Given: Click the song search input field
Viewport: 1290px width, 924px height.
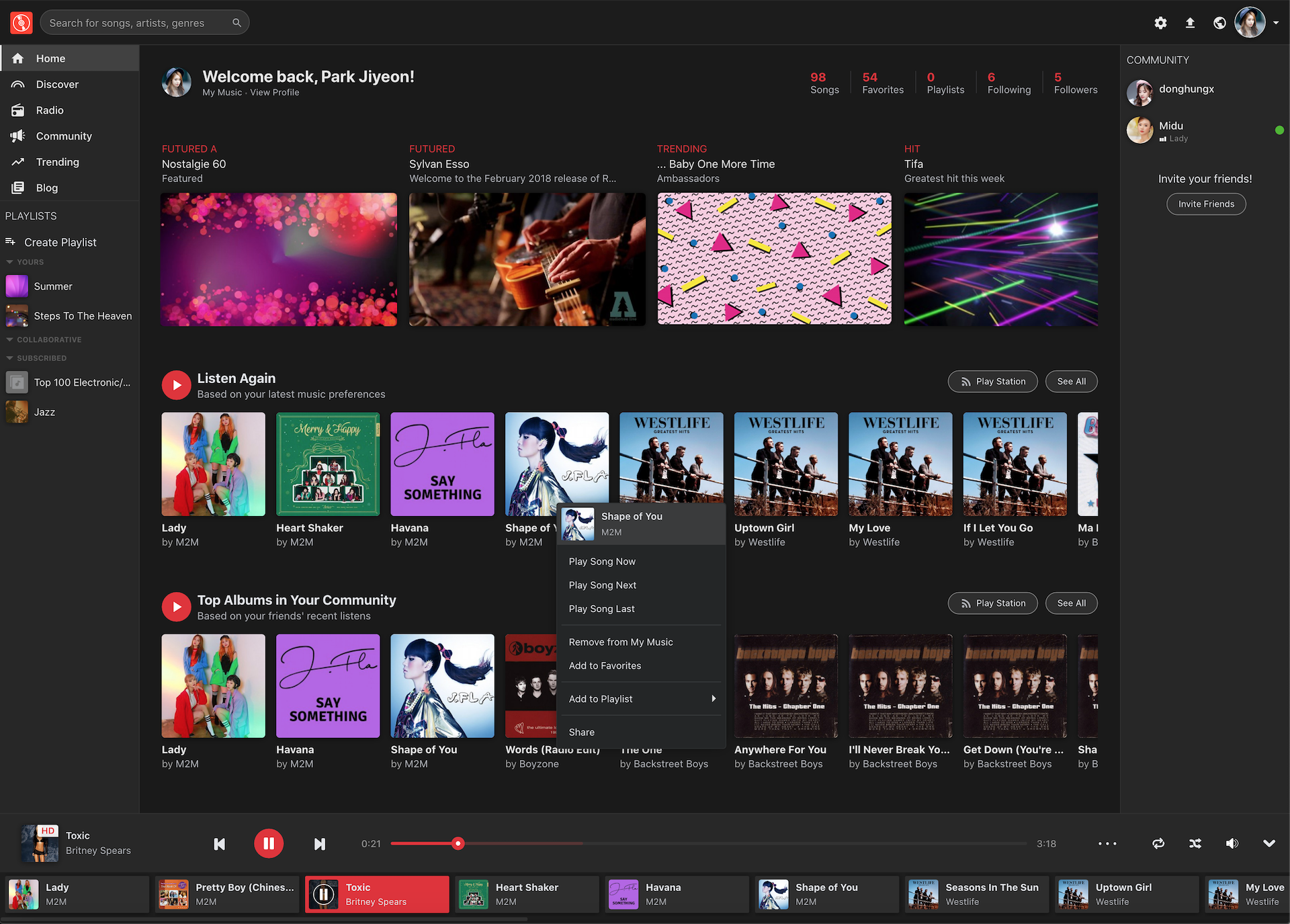Looking at the screenshot, I should pyautogui.click(x=138, y=23).
